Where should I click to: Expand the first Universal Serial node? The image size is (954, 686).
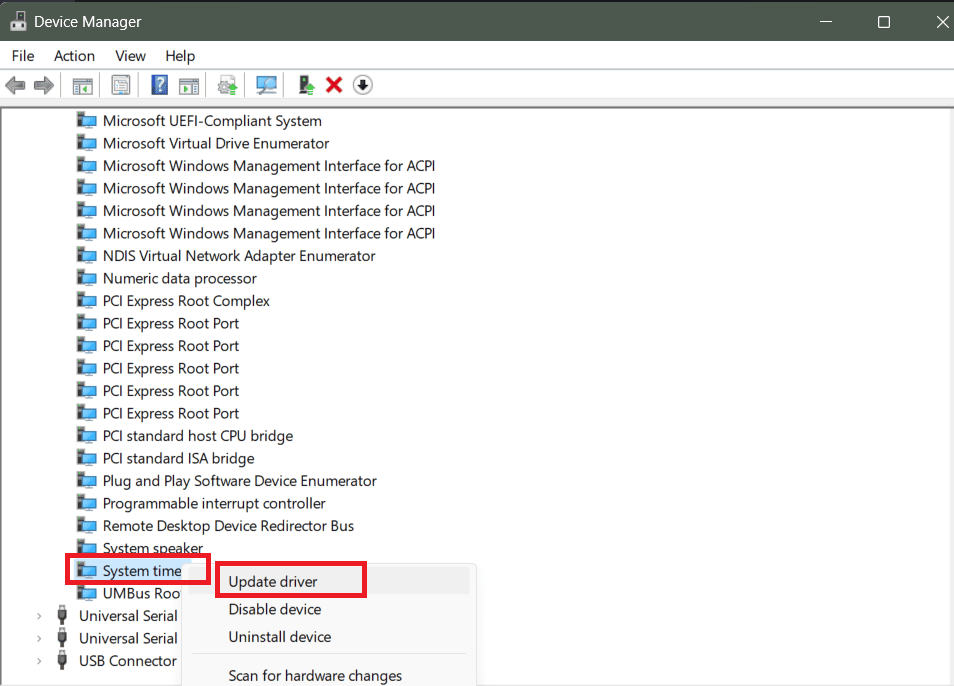point(38,615)
